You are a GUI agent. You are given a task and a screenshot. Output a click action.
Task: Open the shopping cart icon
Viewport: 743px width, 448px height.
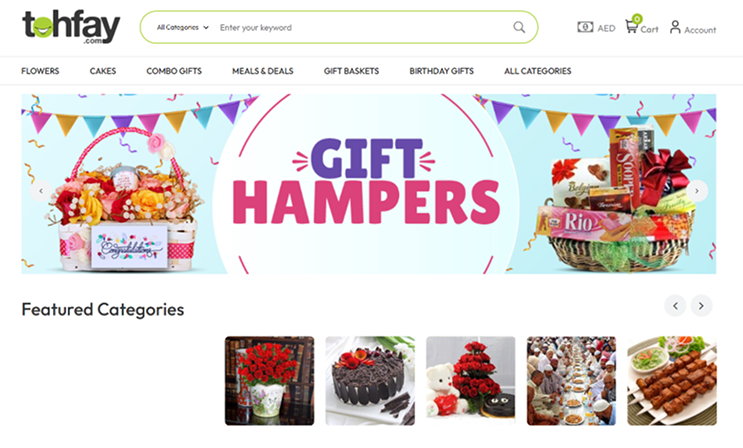tap(631, 26)
